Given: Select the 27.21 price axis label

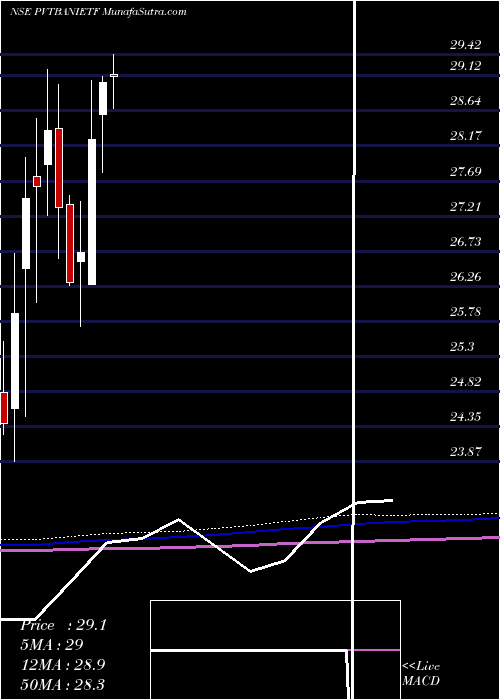Looking at the screenshot, I should (x=466, y=206).
